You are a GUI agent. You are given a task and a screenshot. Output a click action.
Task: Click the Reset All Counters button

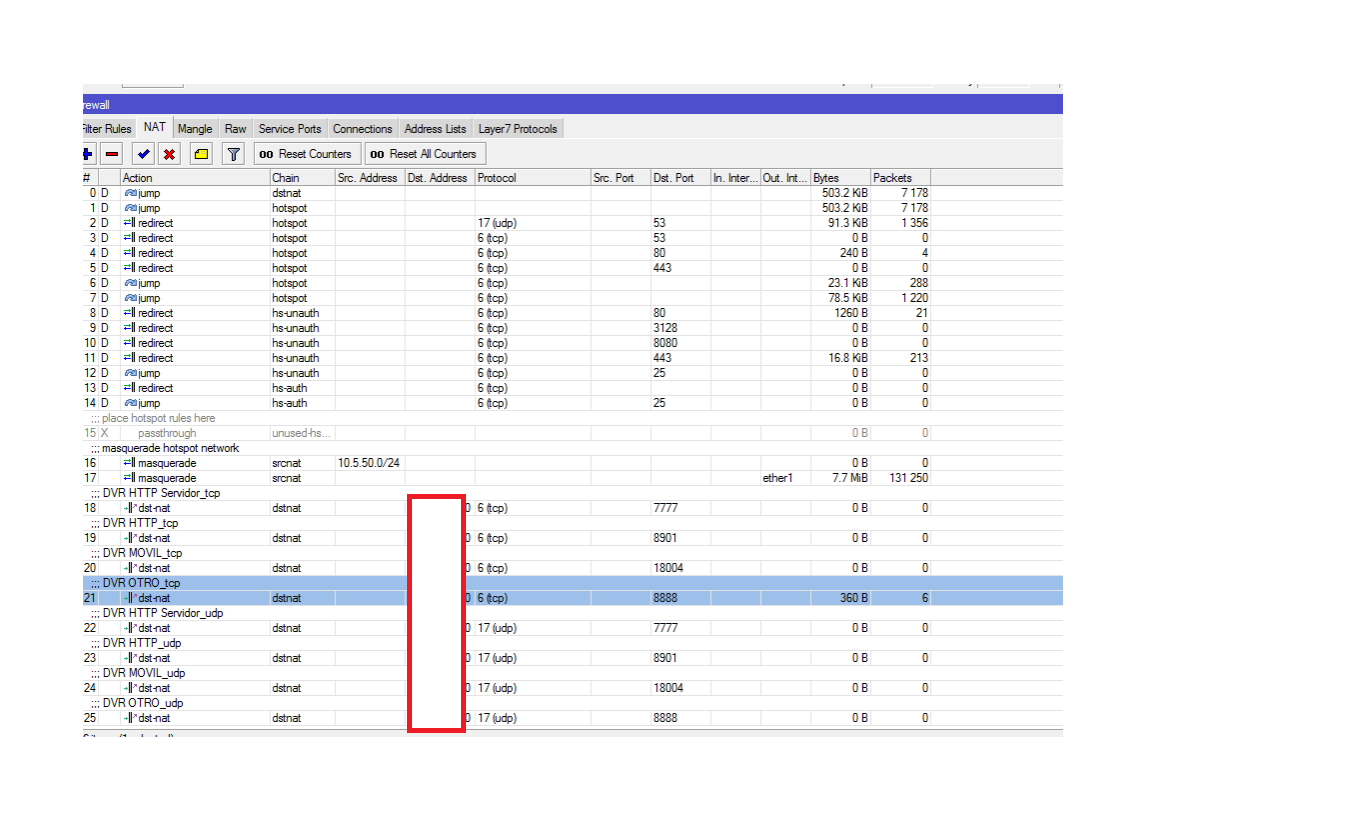coord(425,154)
